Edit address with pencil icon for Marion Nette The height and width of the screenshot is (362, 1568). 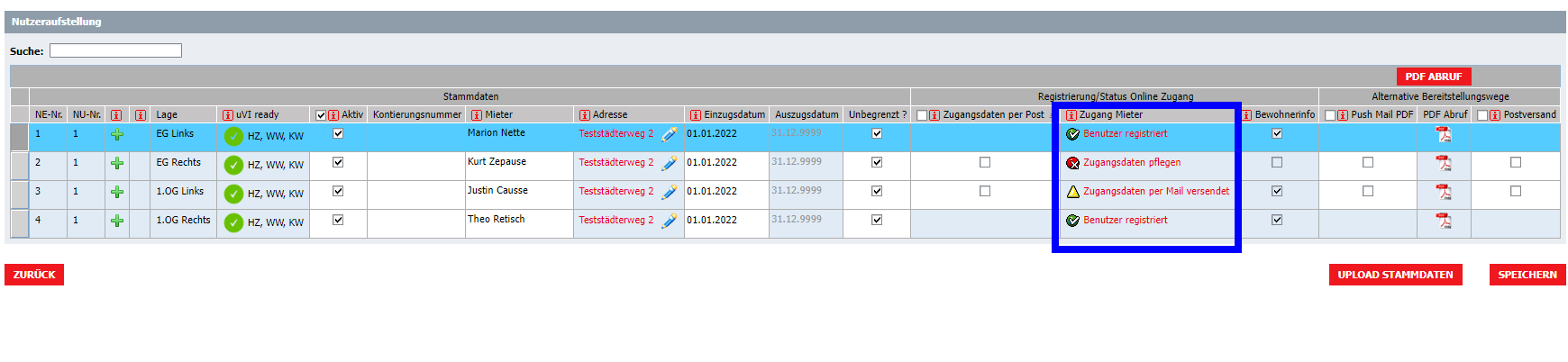pyautogui.click(x=669, y=135)
